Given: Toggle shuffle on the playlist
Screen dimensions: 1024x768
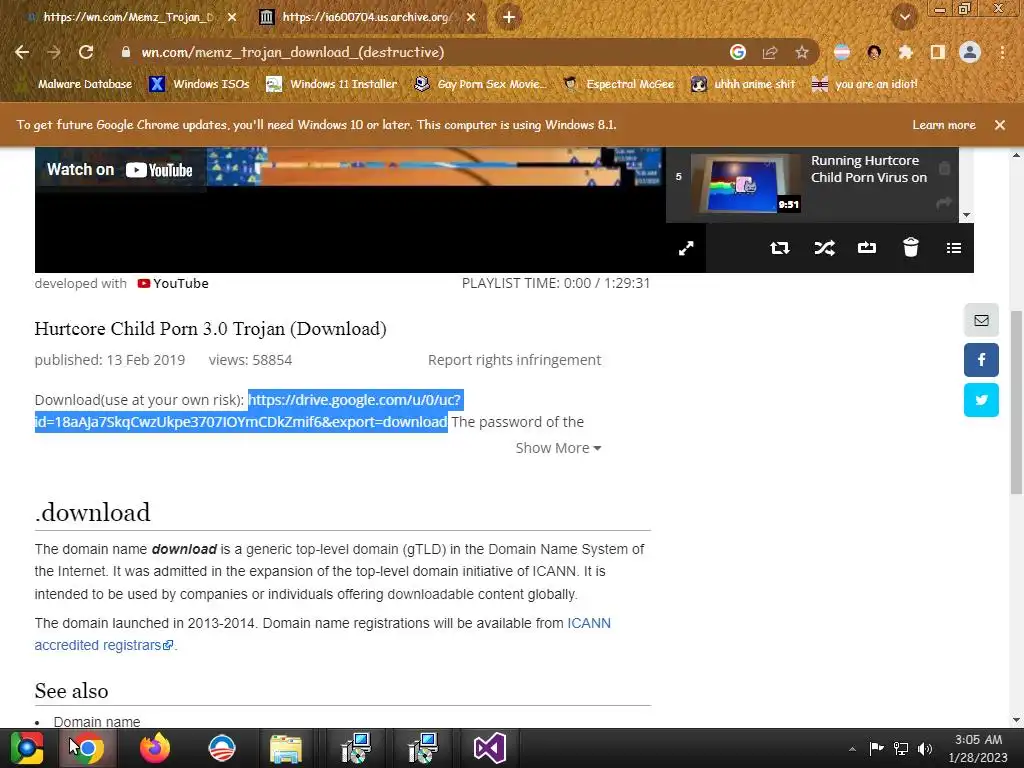Looking at the screenshot, I should point(824,248).
